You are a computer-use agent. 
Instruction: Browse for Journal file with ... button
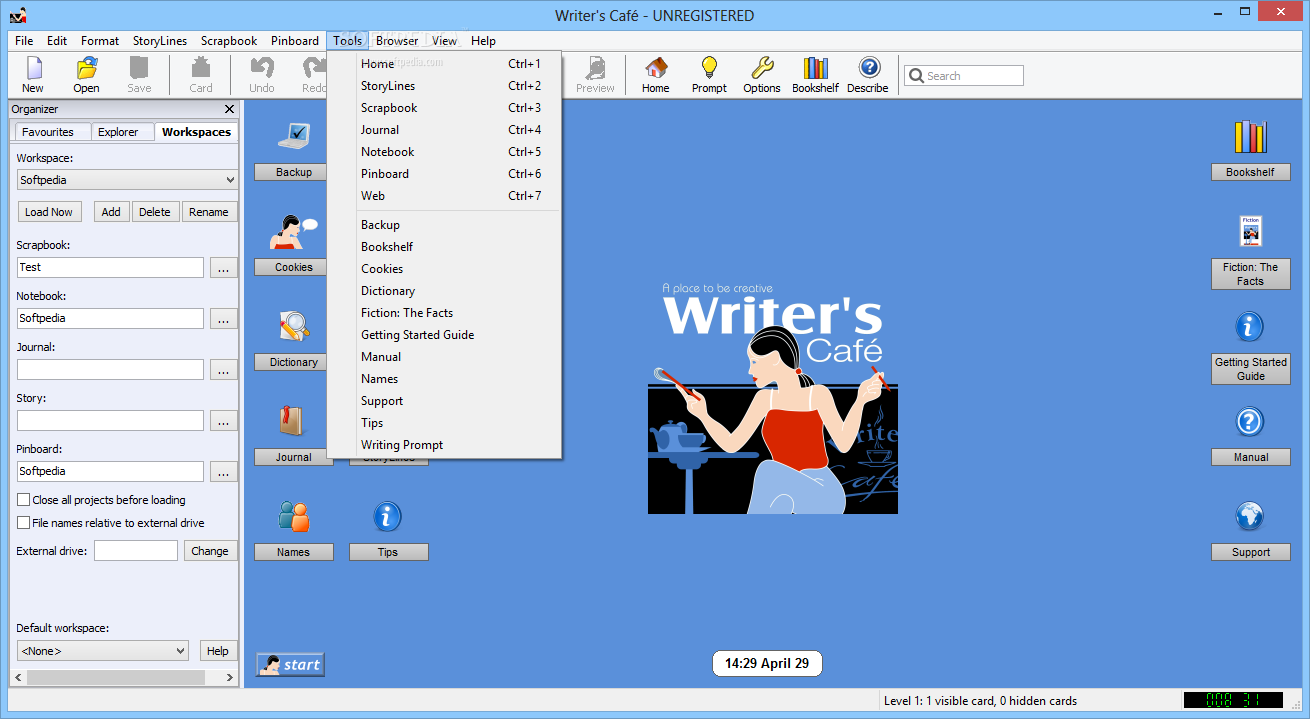point(223,370)
